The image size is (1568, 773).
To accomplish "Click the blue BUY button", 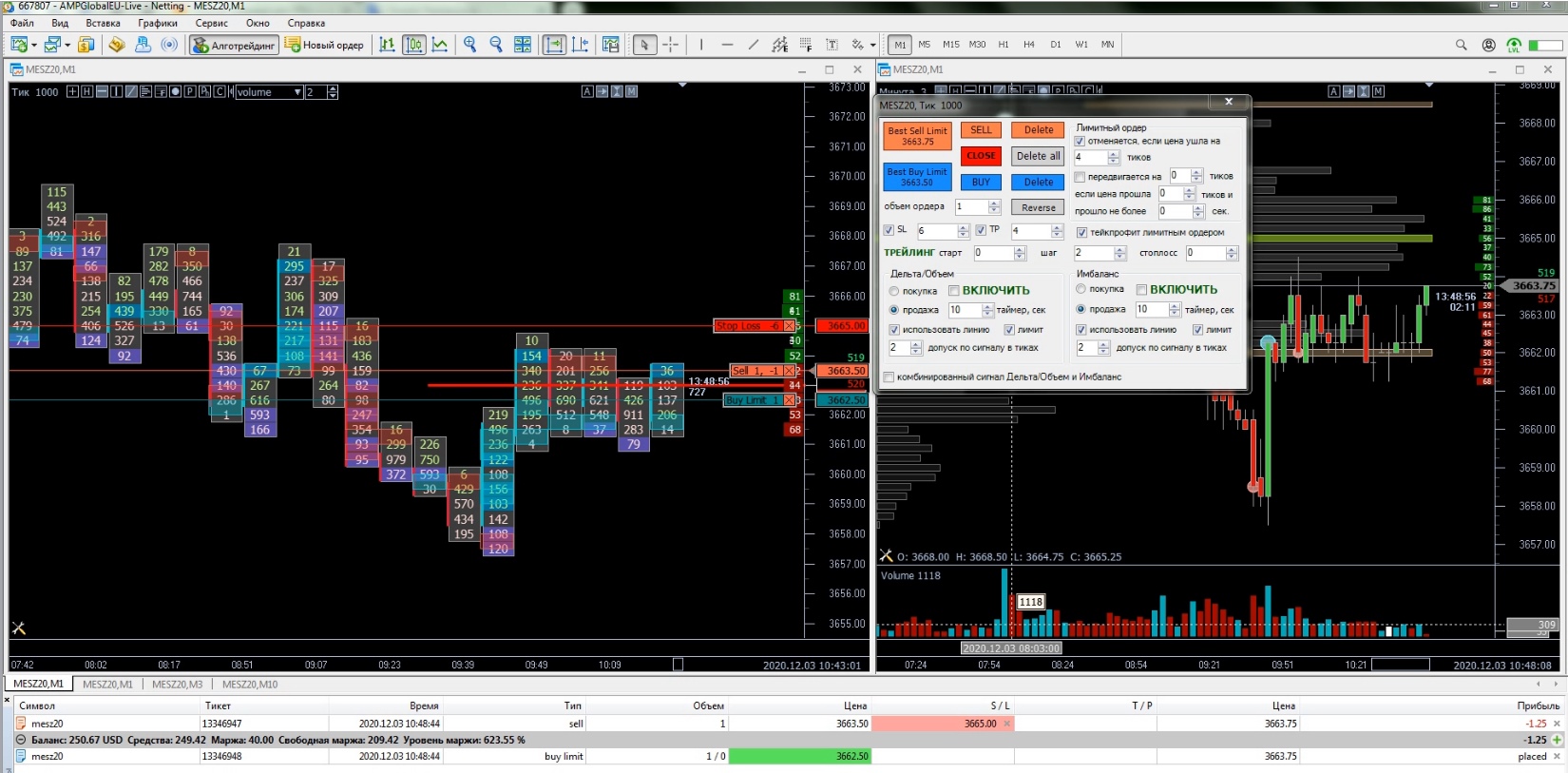I will (x=981, y=182).
